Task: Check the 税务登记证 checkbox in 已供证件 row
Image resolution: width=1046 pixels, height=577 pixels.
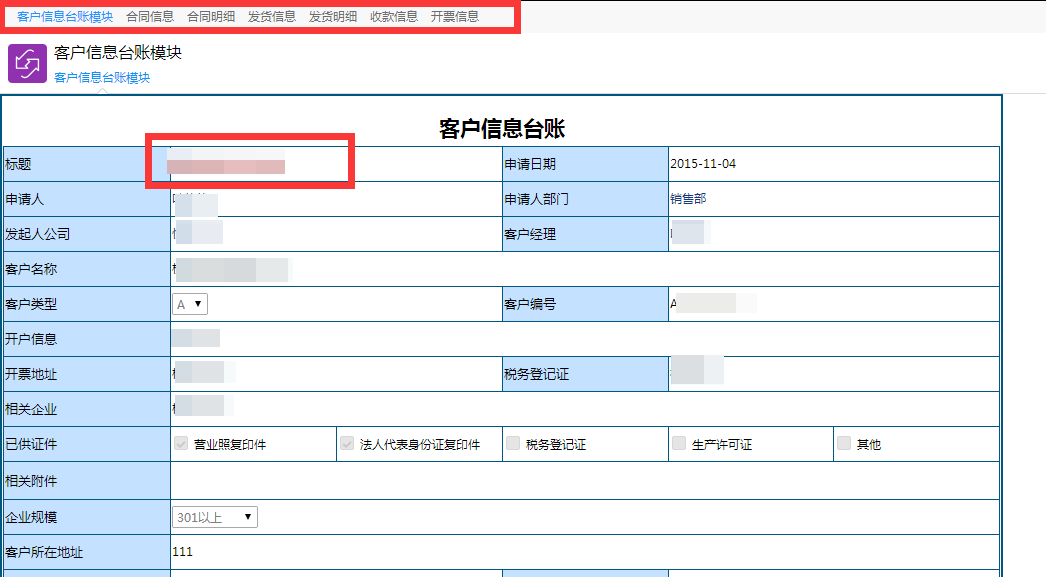Action: [513, 444]
